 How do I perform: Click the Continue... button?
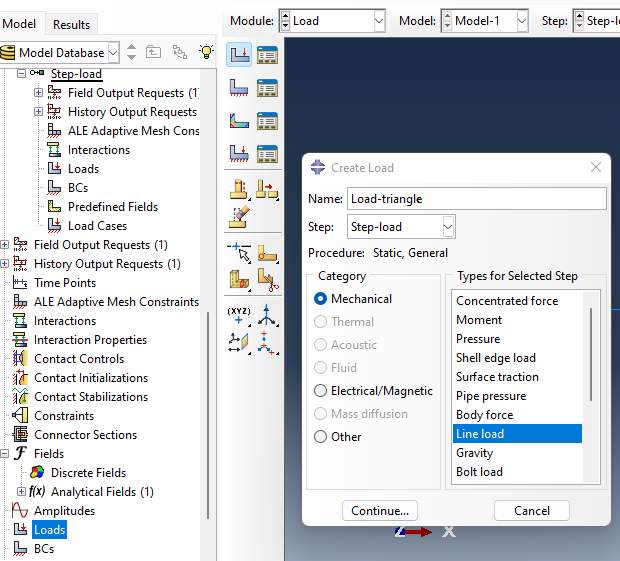coord(380,510)
